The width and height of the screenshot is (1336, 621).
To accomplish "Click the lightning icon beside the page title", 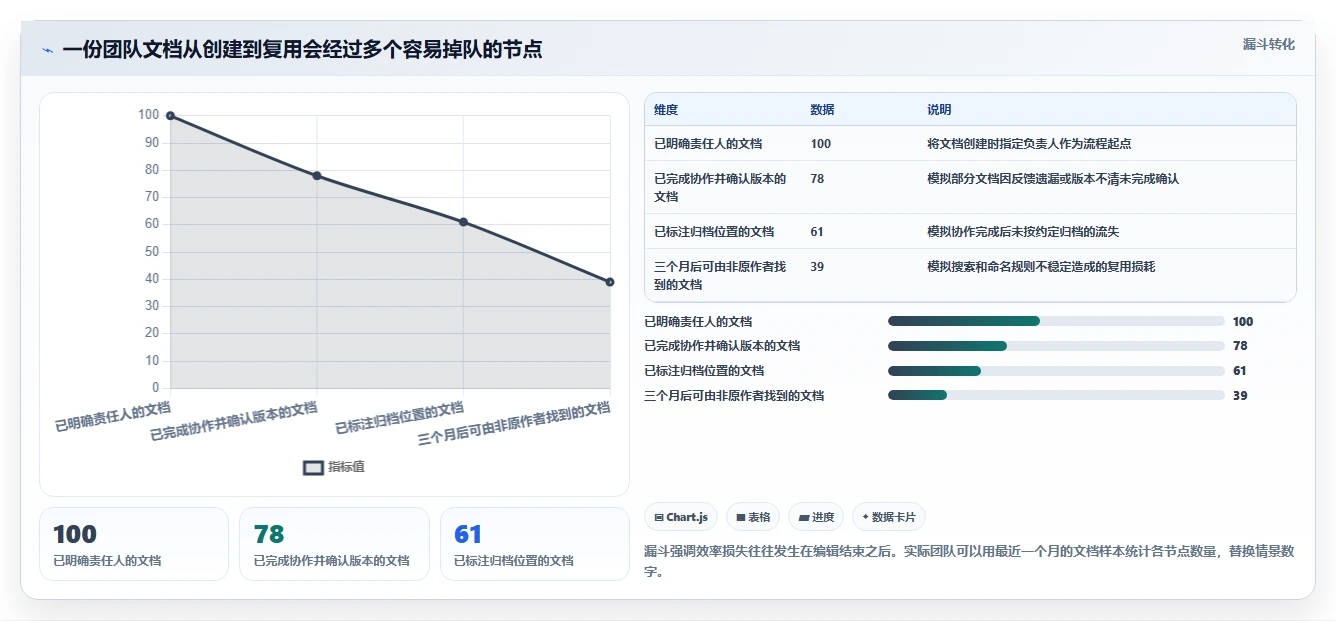I will click(48, 50).
